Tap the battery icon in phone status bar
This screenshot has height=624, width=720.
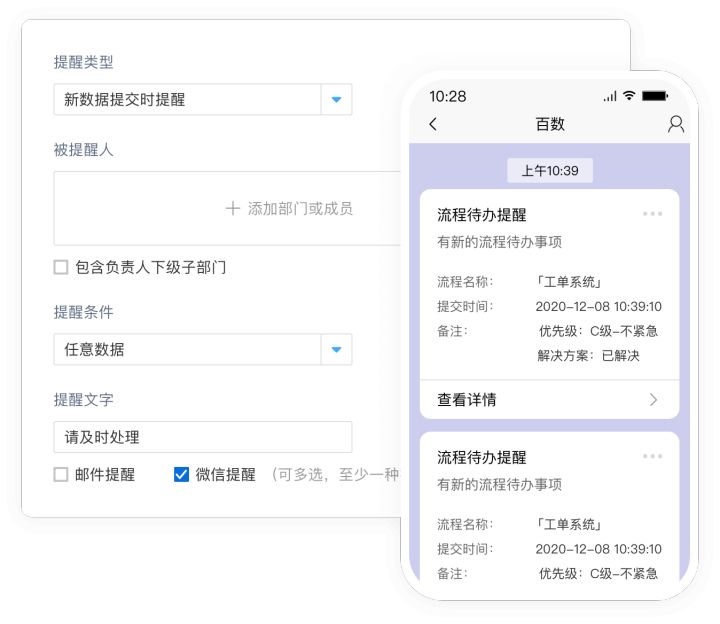tap(655, 96)
